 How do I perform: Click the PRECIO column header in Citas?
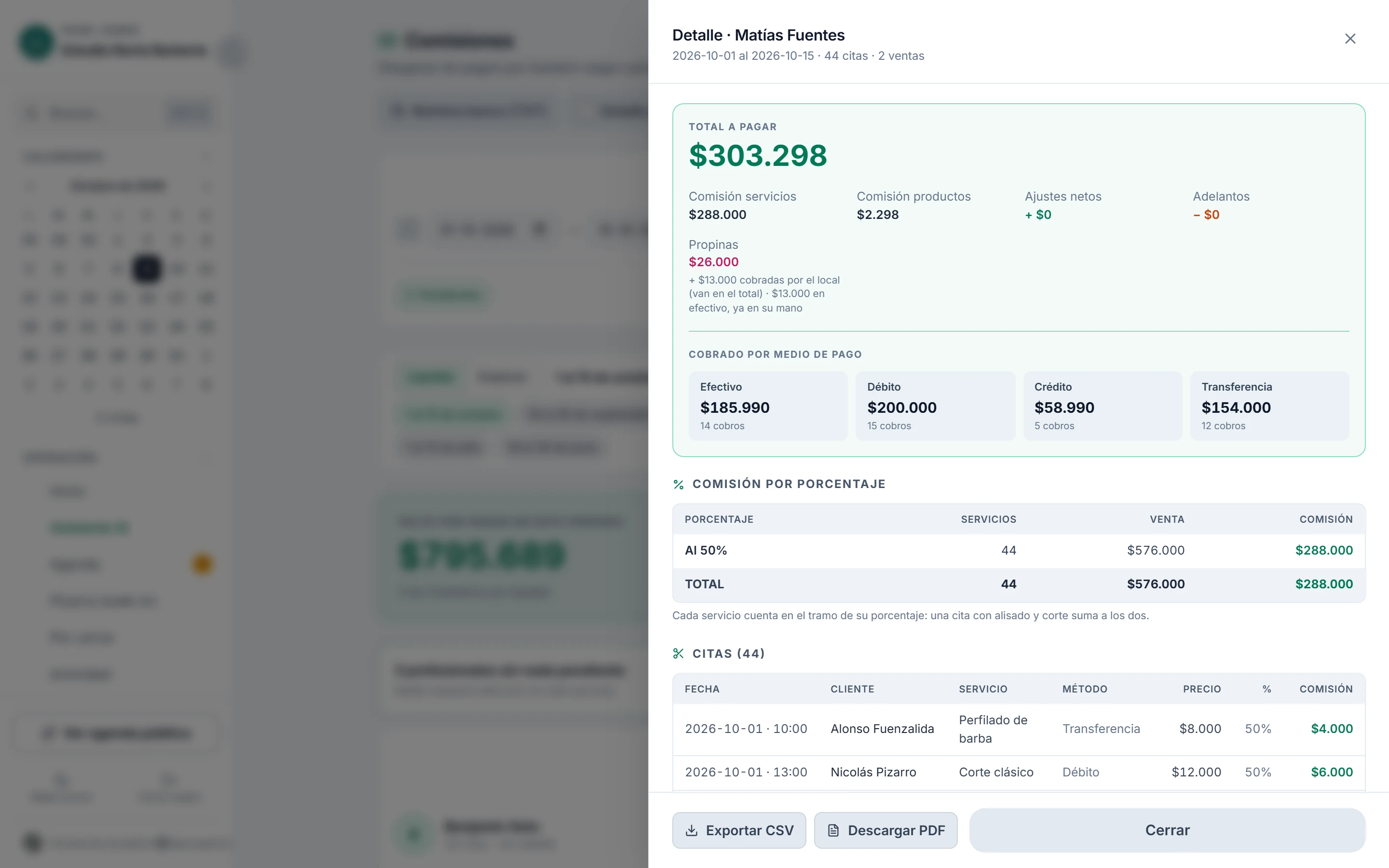point(1202,689)
